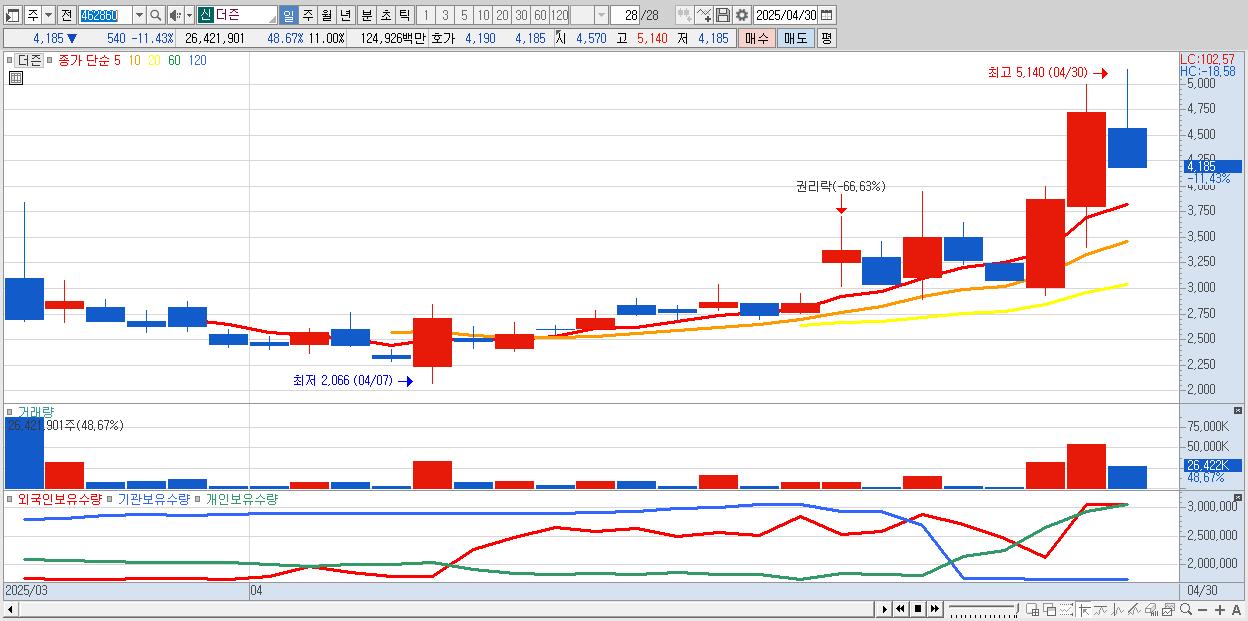Click the window grid layout icon at bottom
The width and height of the screenshot is (1248, 621).
coord(1032,609)
